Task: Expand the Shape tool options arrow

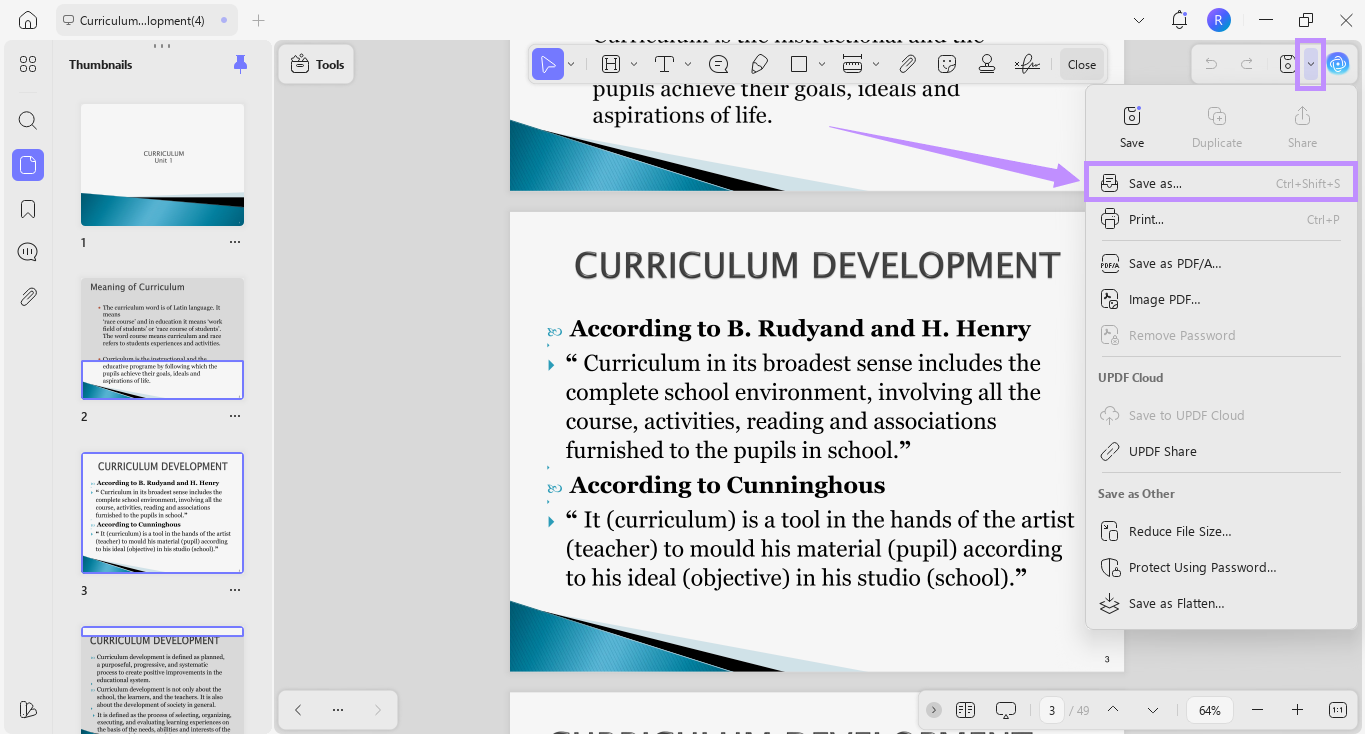Action: point(822,64)
